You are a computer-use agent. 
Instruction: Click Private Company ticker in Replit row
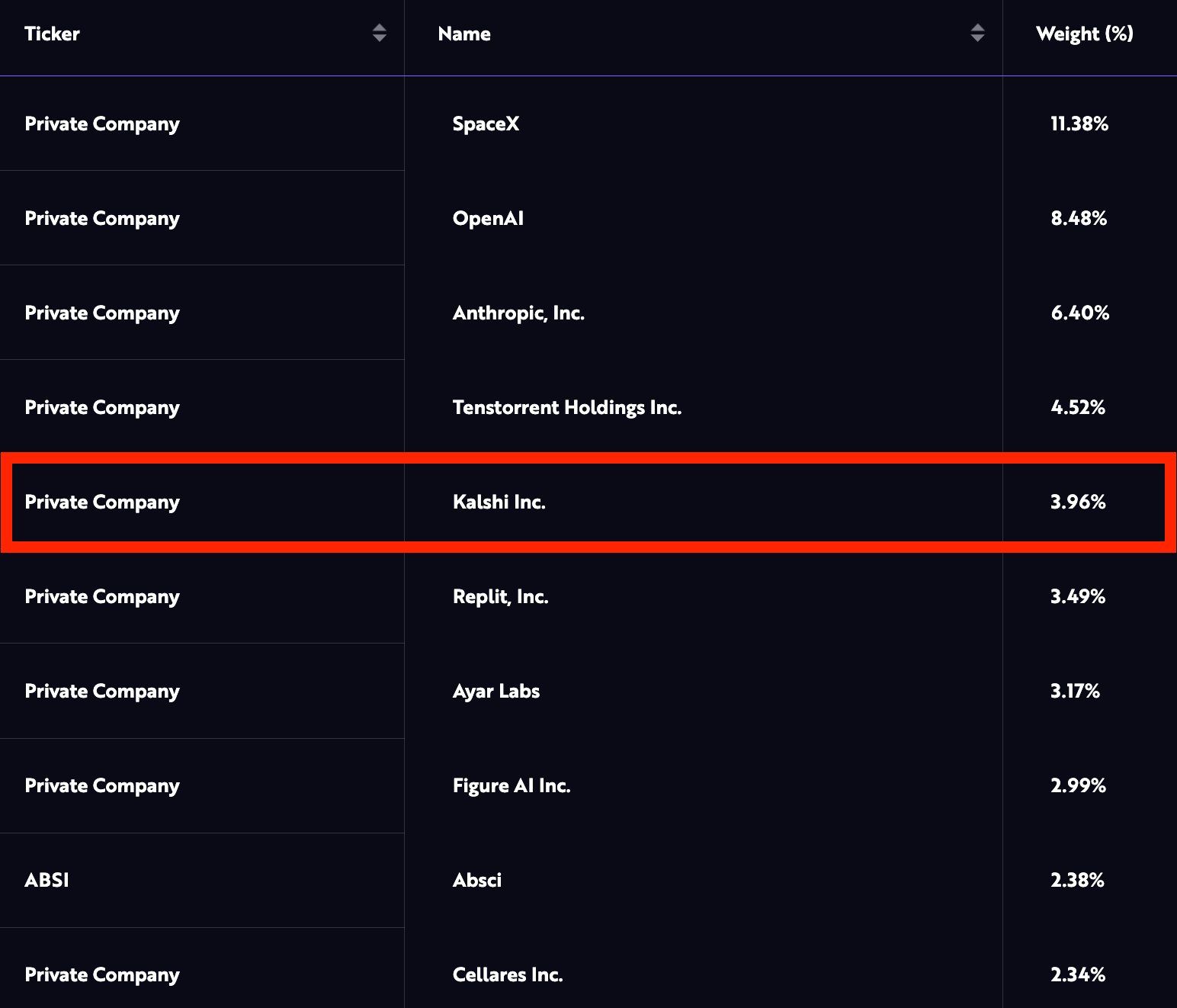point(102,597)
